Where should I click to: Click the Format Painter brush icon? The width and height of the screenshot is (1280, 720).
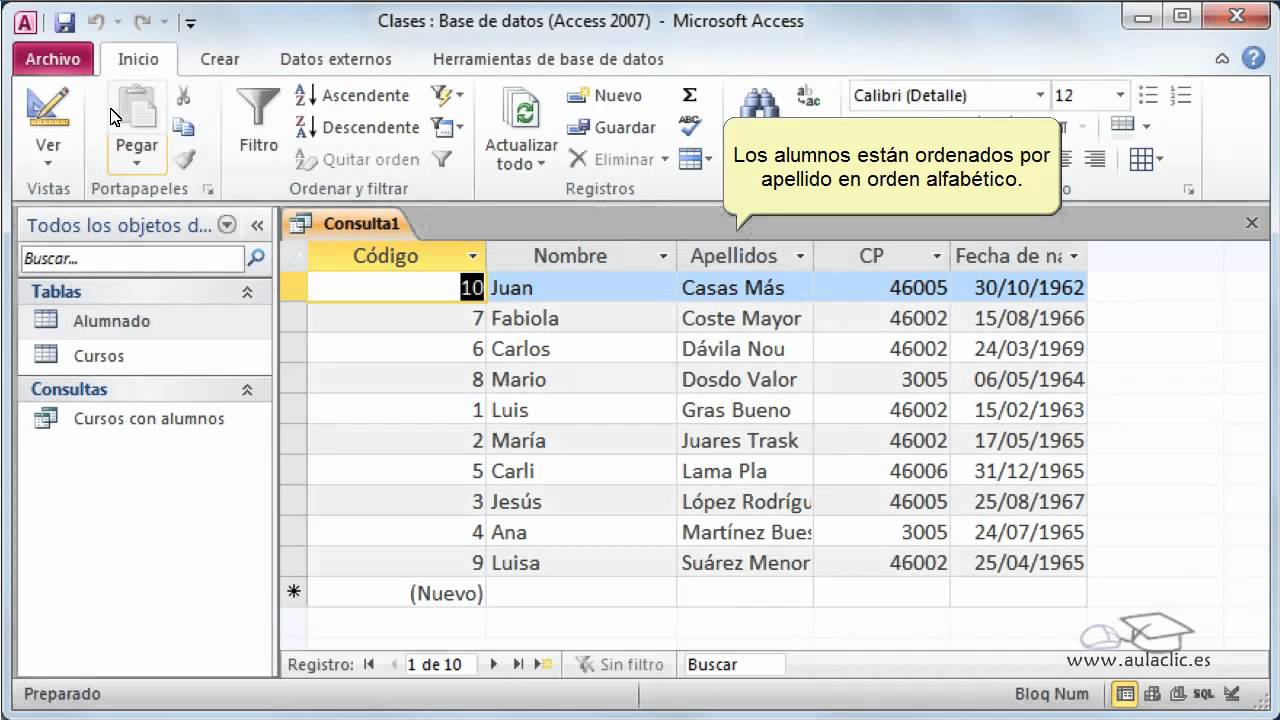183,159
